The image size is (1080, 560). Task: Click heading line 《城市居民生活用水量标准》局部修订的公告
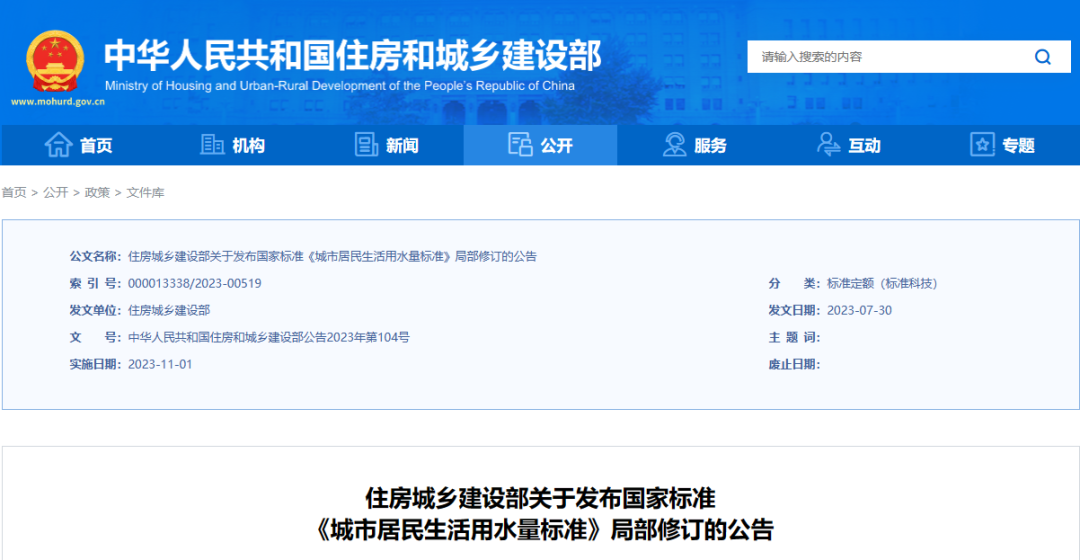544,530
